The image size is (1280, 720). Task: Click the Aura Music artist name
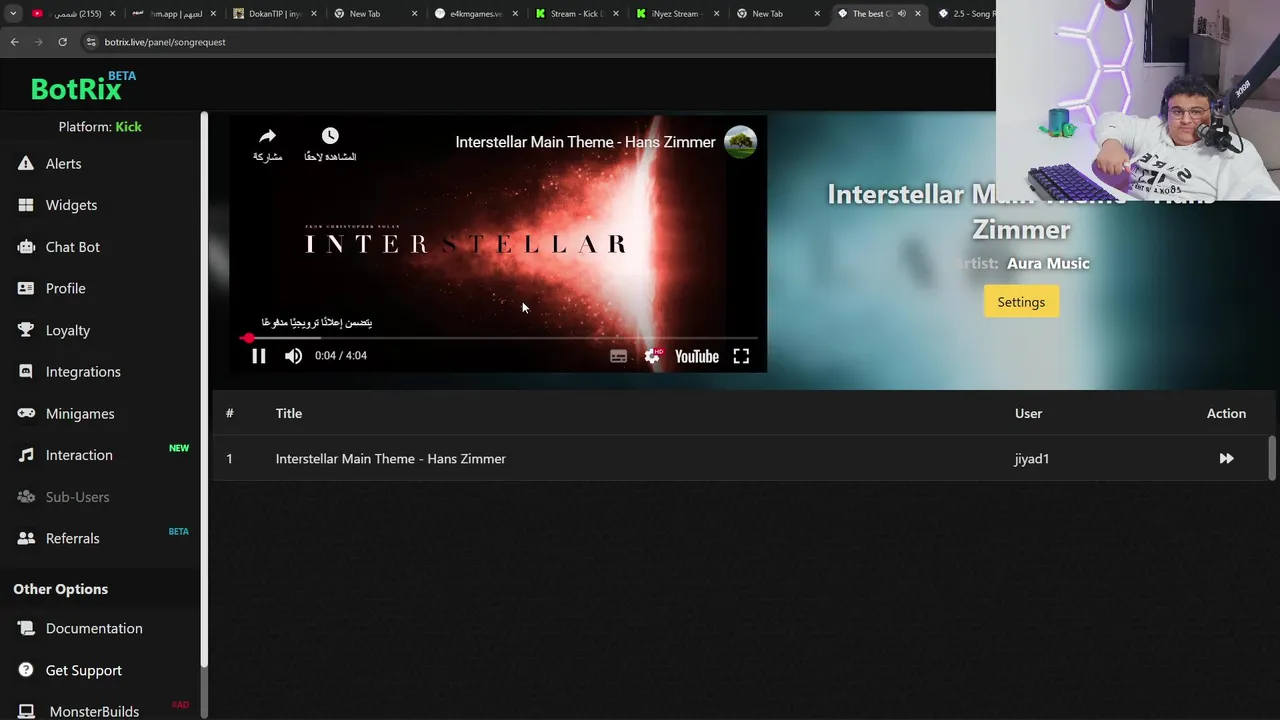click(1048, 263)
